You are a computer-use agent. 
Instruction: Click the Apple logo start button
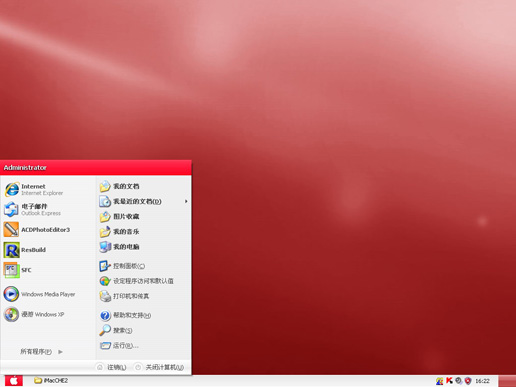coord(14,381)
